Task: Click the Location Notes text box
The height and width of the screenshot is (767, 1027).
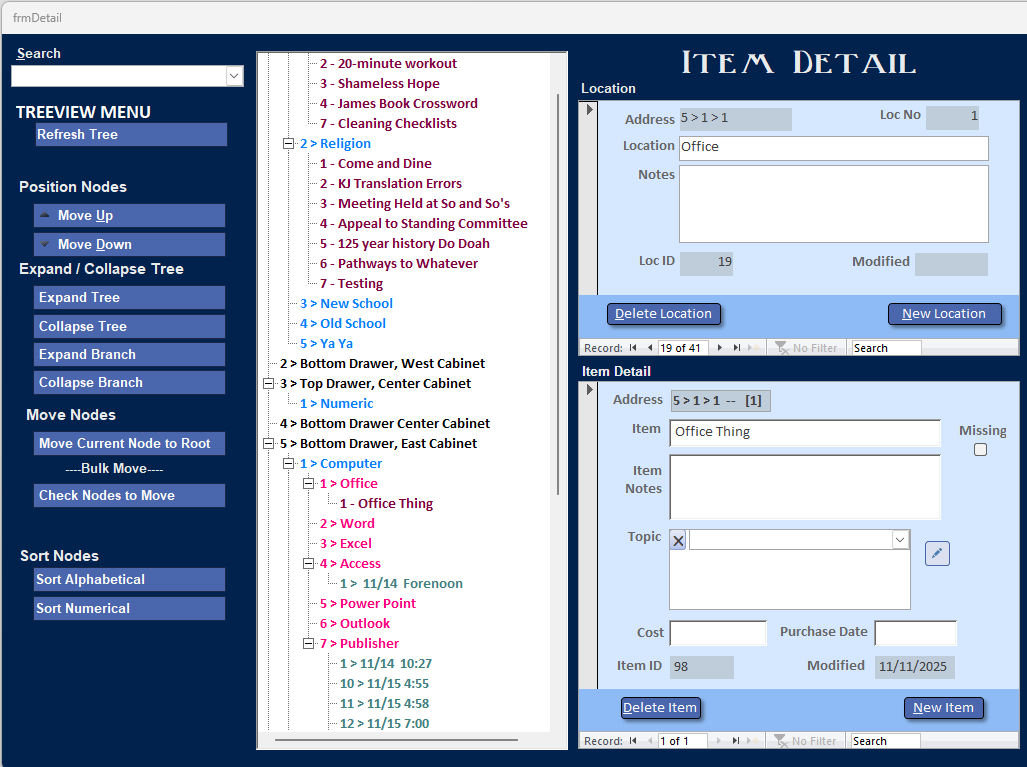Action: 833,204
